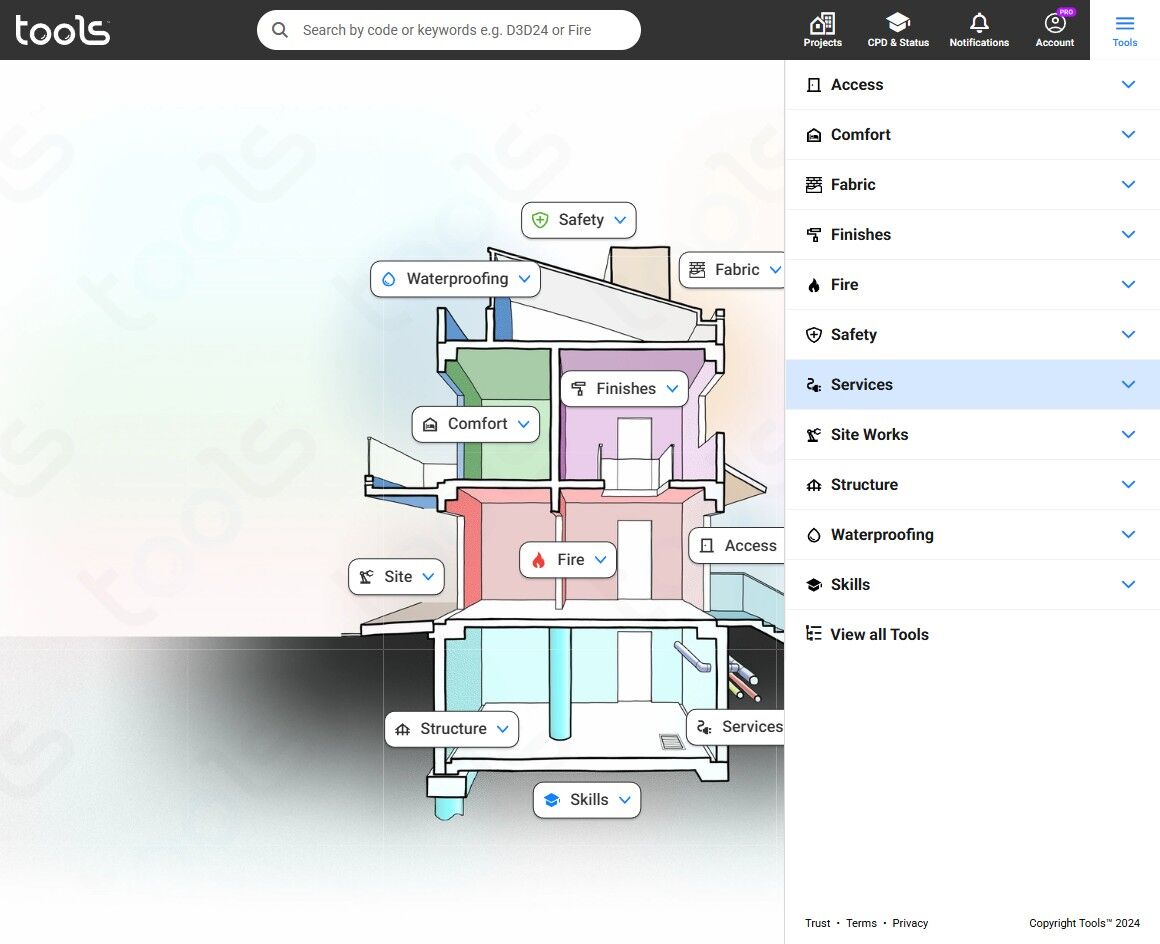Open the Privacy footer link
Image resolution: width=1160 pixels, height=944 pixels.
click(x=910, y=923)
